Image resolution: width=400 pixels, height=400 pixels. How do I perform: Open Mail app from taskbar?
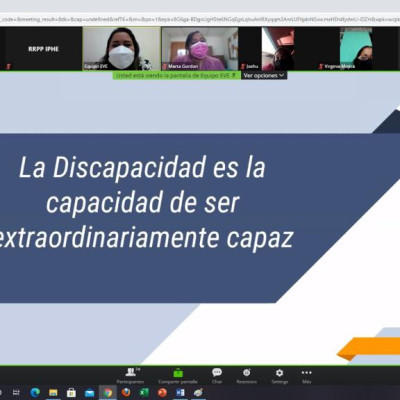point(89,393)
